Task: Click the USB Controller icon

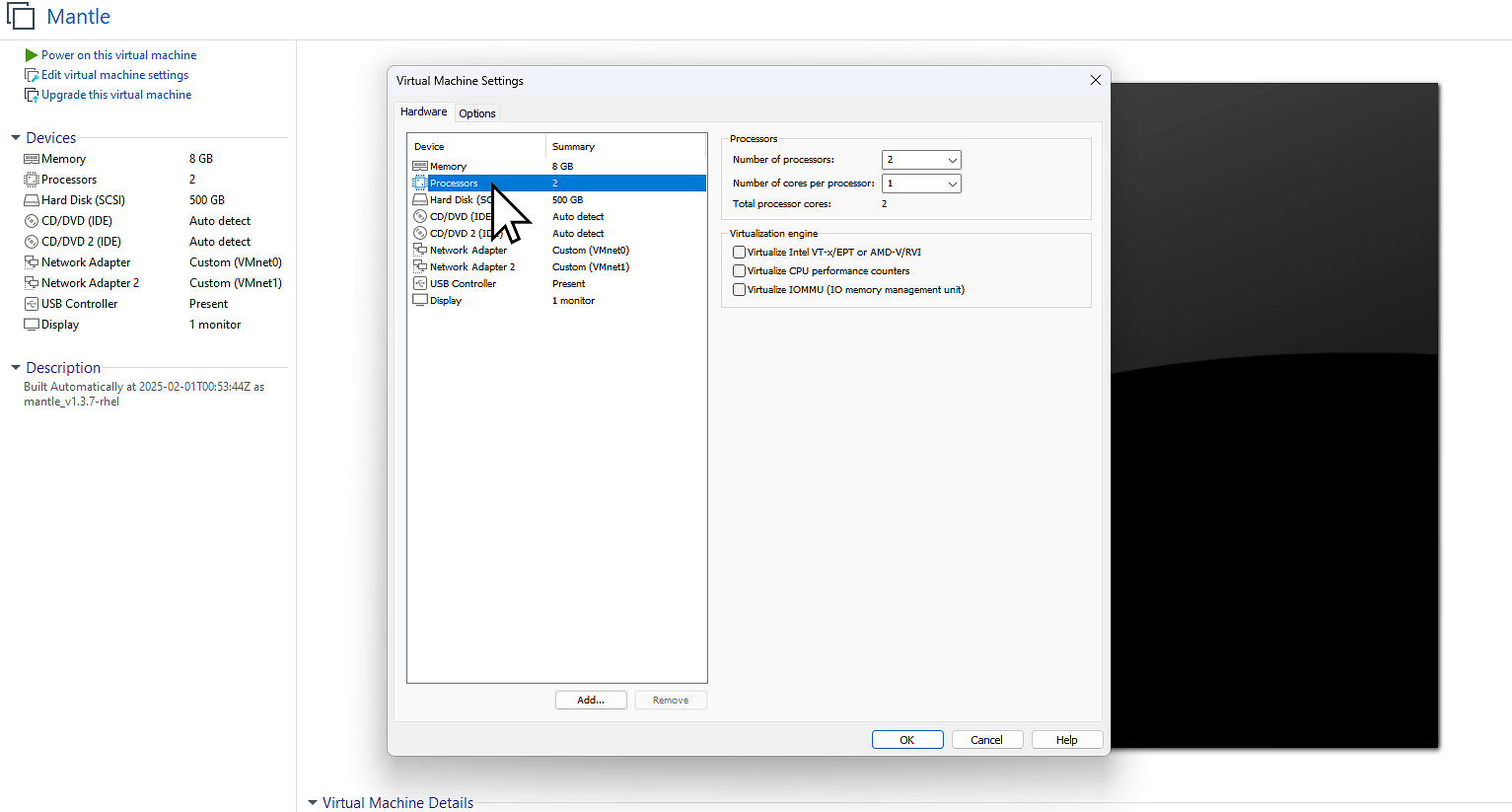Action: point(33,303)
